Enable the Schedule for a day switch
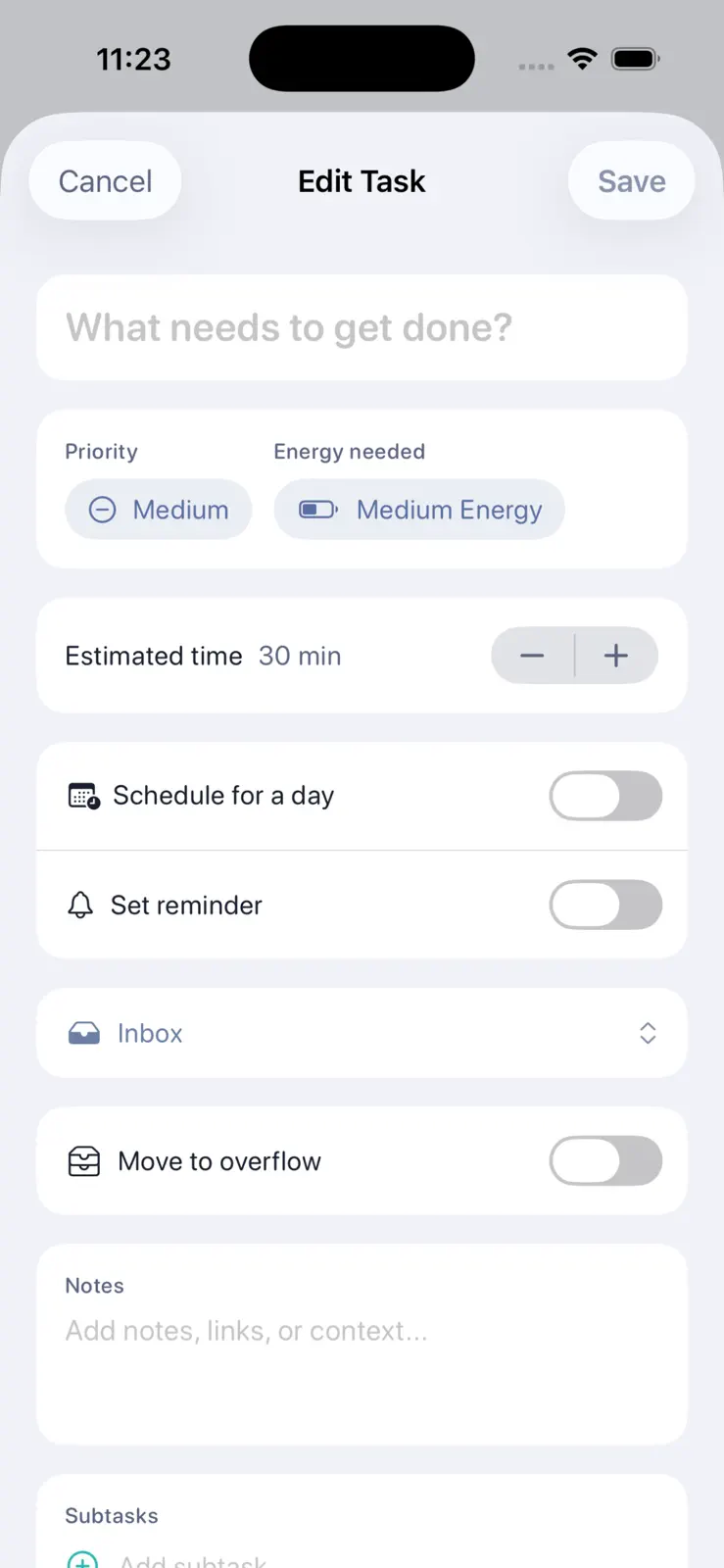This screenshot has width=724, height=1568. point(605,796)
